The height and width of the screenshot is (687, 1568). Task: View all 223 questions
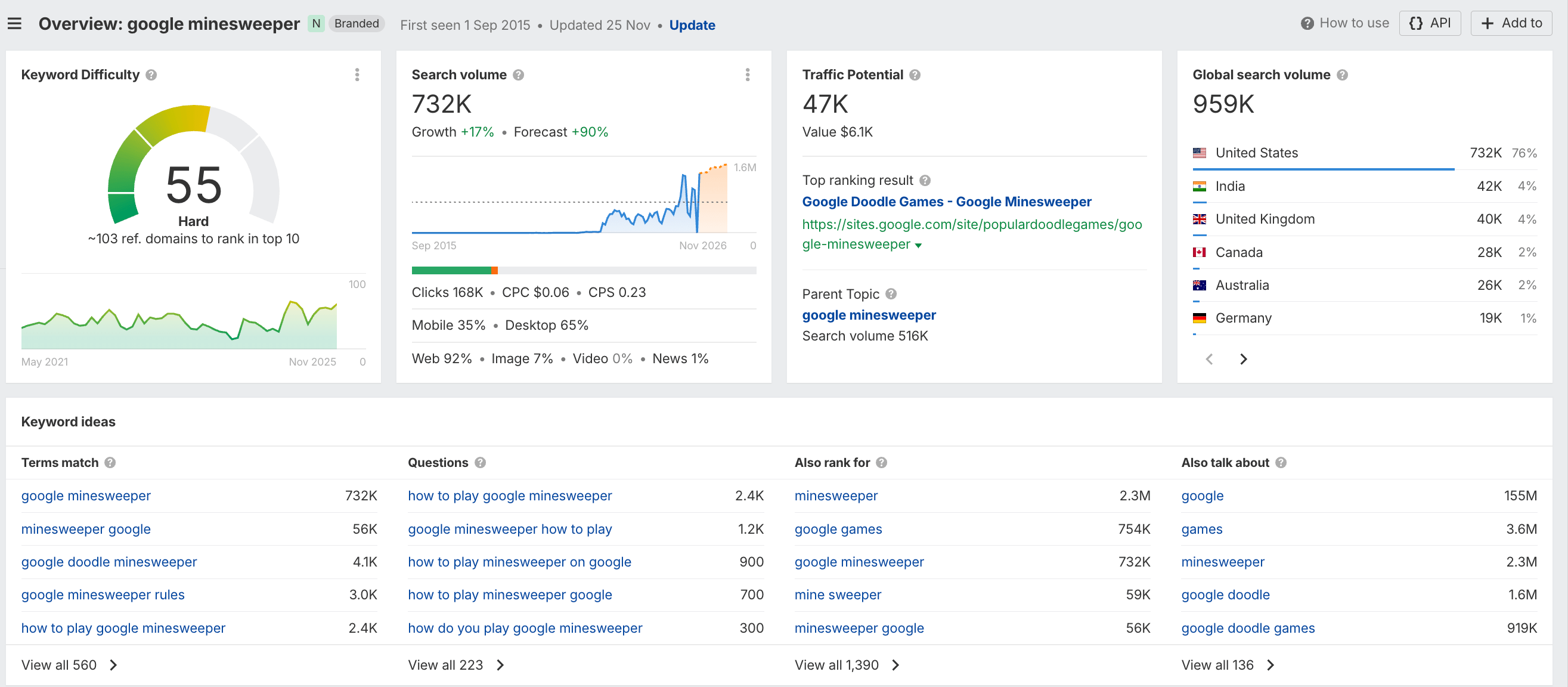[x=456, y=665]
